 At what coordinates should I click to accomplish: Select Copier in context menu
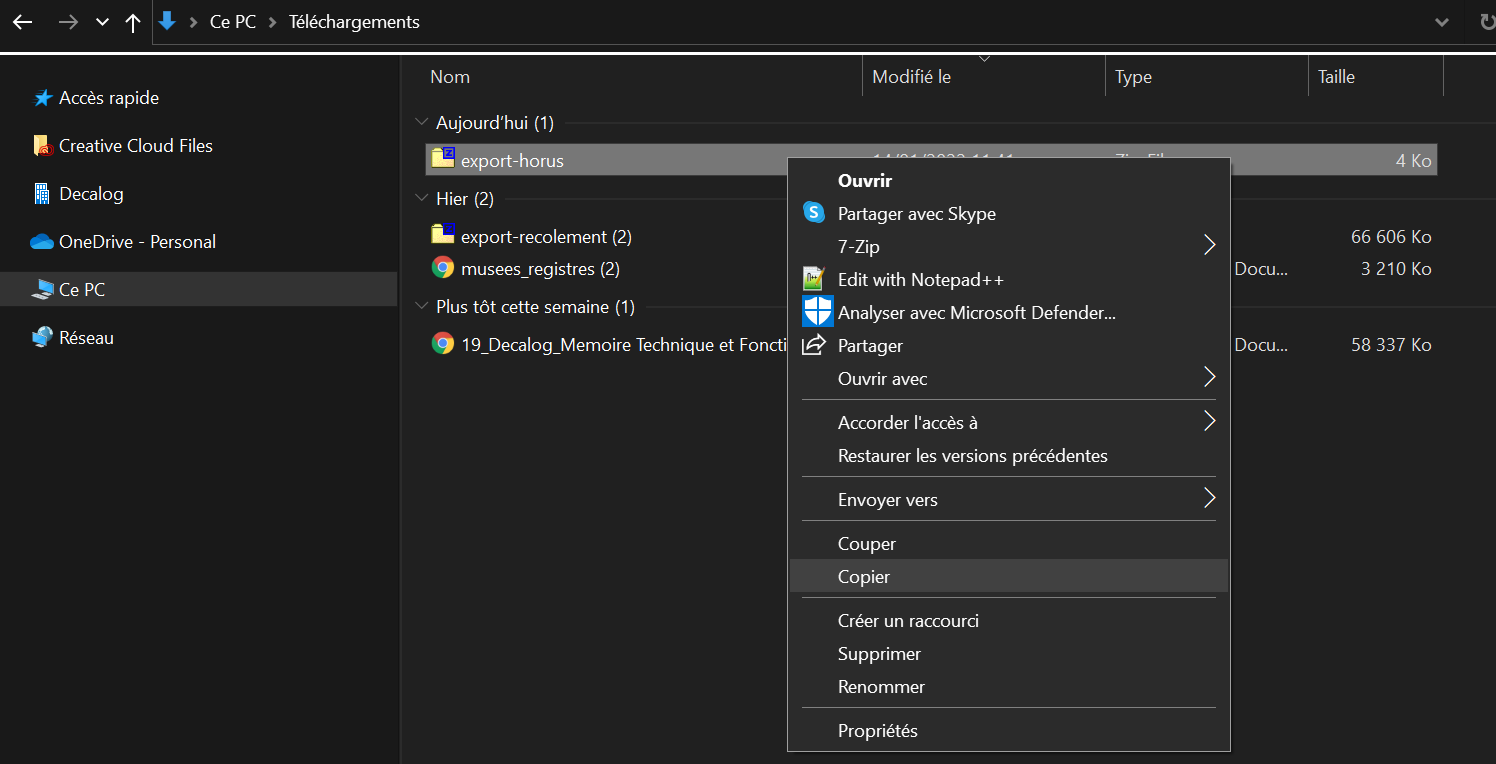point(864,576)
